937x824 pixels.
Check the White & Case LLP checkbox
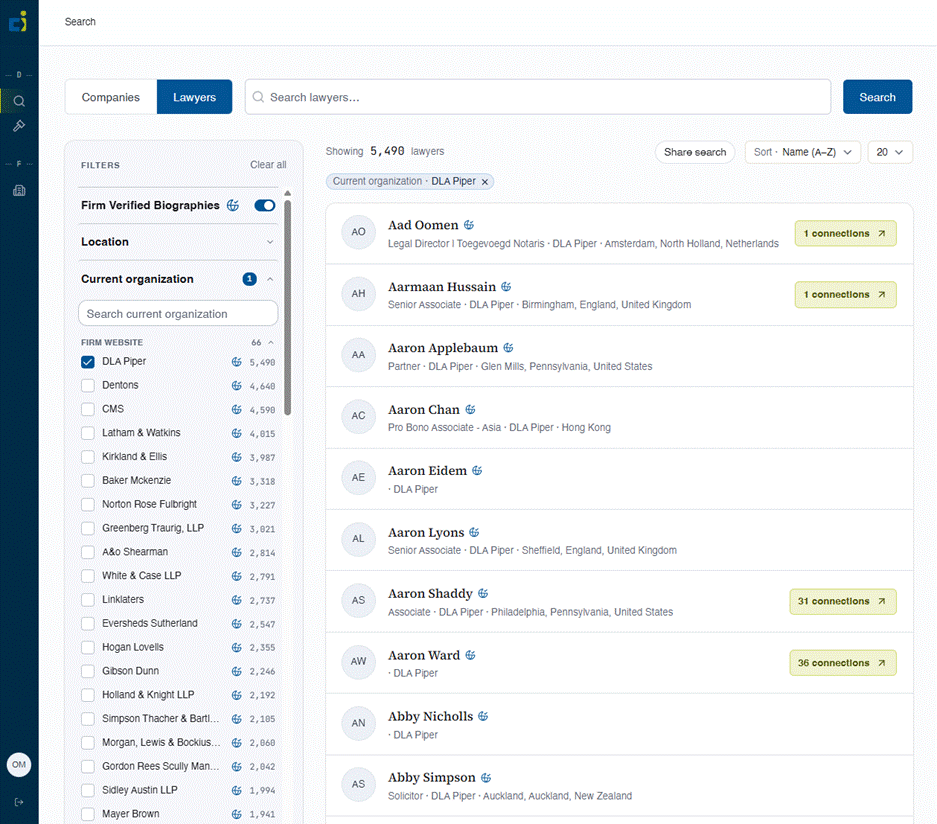pyautogui.click(x=88, y=576)
